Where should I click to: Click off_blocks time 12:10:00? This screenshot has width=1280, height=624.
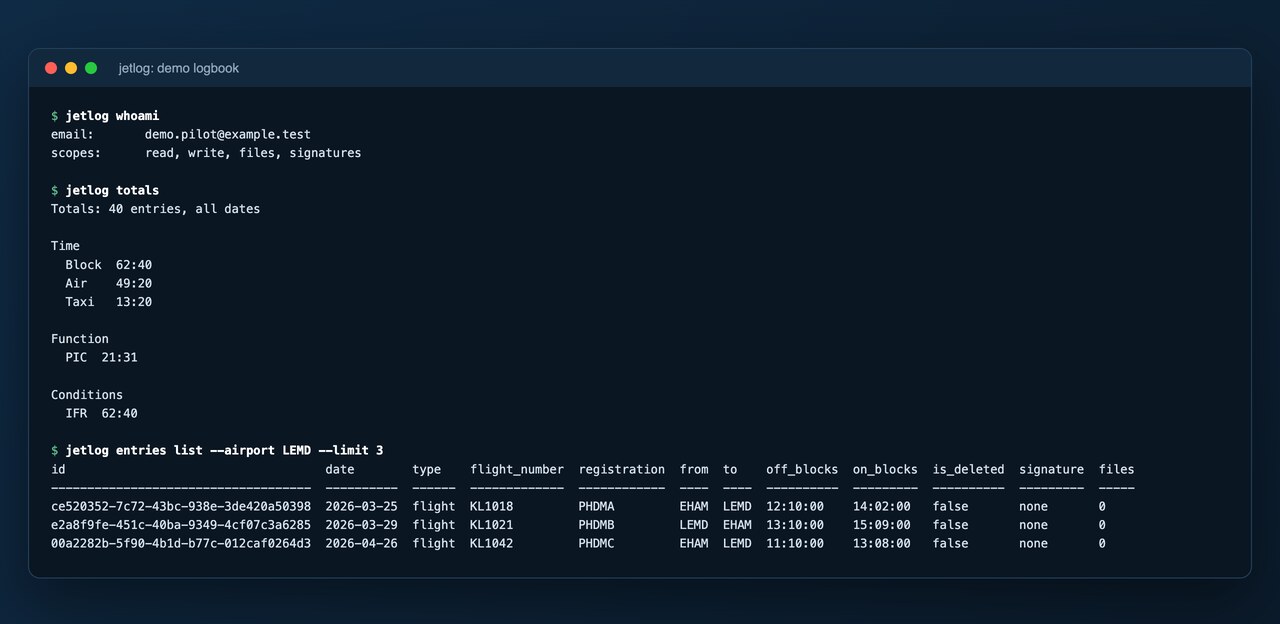click(795, 506)
